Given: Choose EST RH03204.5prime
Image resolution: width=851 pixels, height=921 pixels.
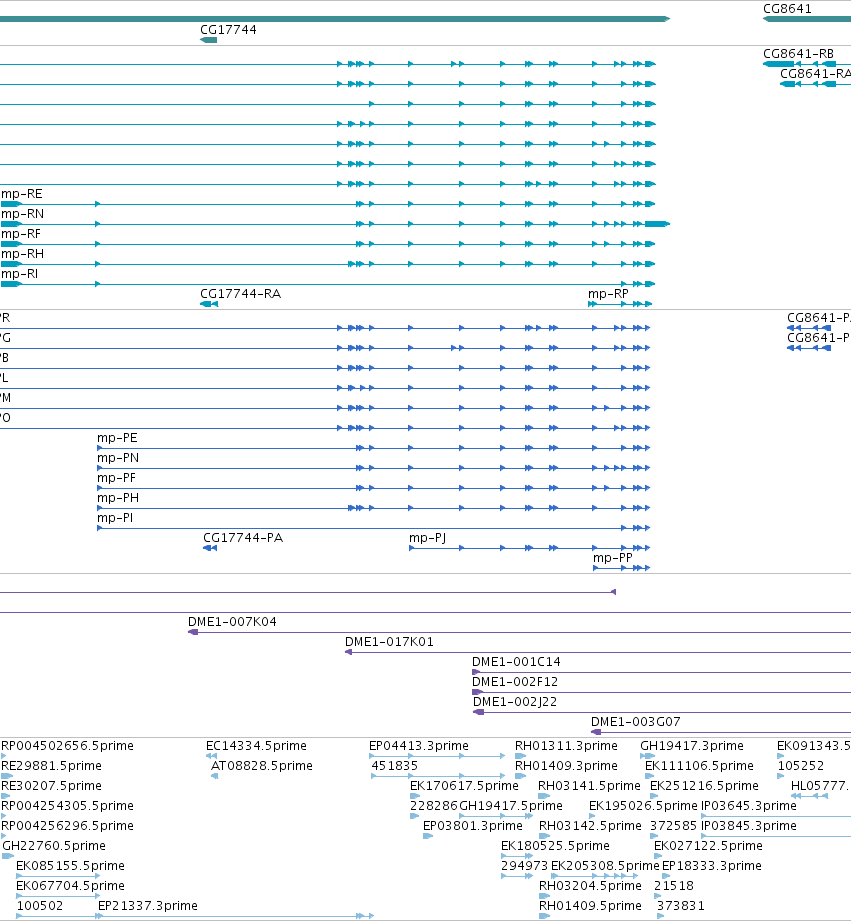Looking at the screenshot, I should click(590, 886).
